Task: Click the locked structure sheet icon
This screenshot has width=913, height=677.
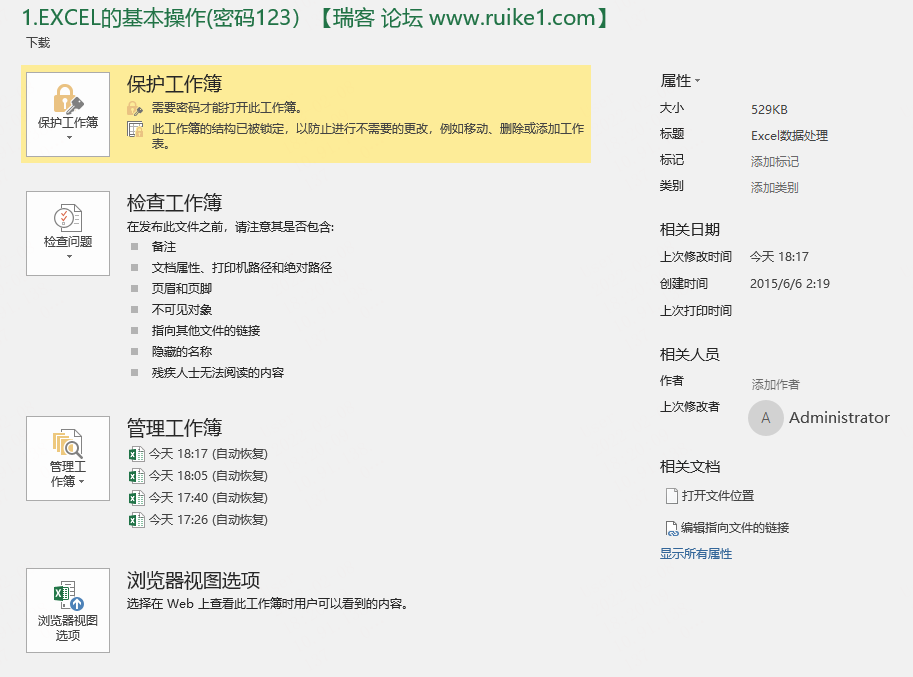Action: tap(135, 129)
